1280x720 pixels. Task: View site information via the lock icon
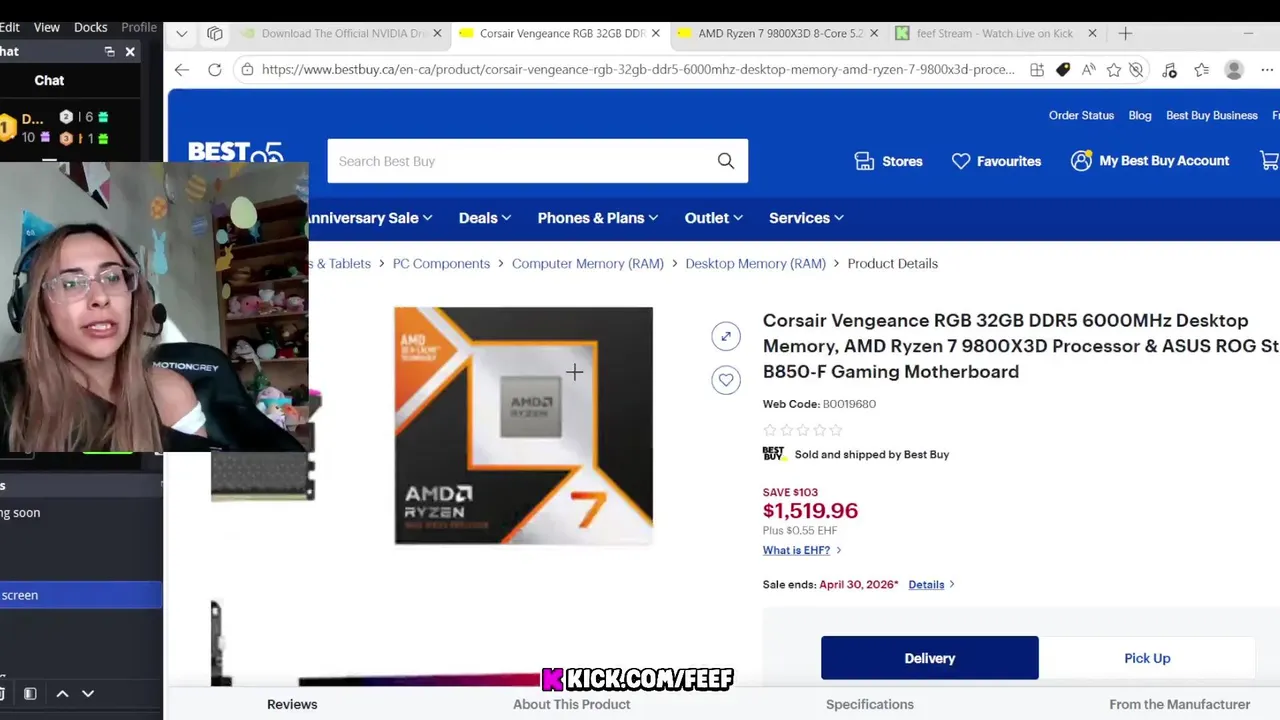(247, 69)
